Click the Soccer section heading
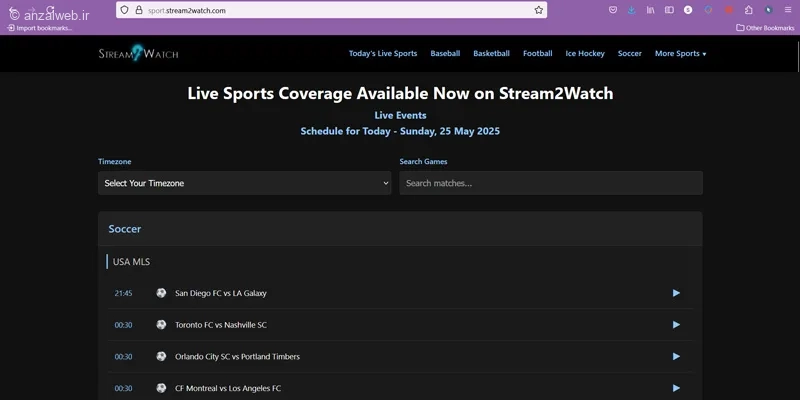Viewport: 800px width, 400px height. tap(124, 229)
